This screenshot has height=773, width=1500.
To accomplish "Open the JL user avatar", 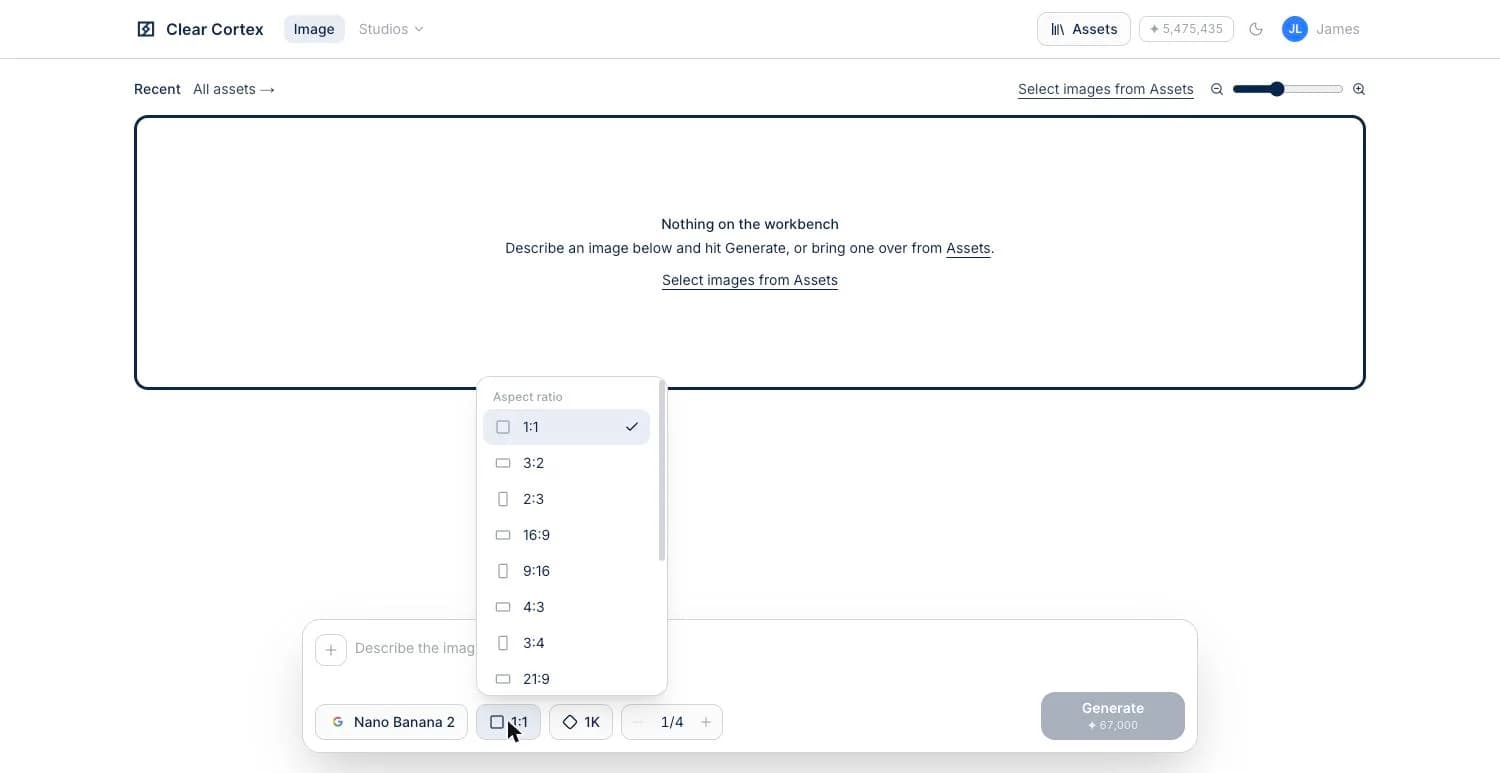I will pyautogui.click(x=1295, y=29).
